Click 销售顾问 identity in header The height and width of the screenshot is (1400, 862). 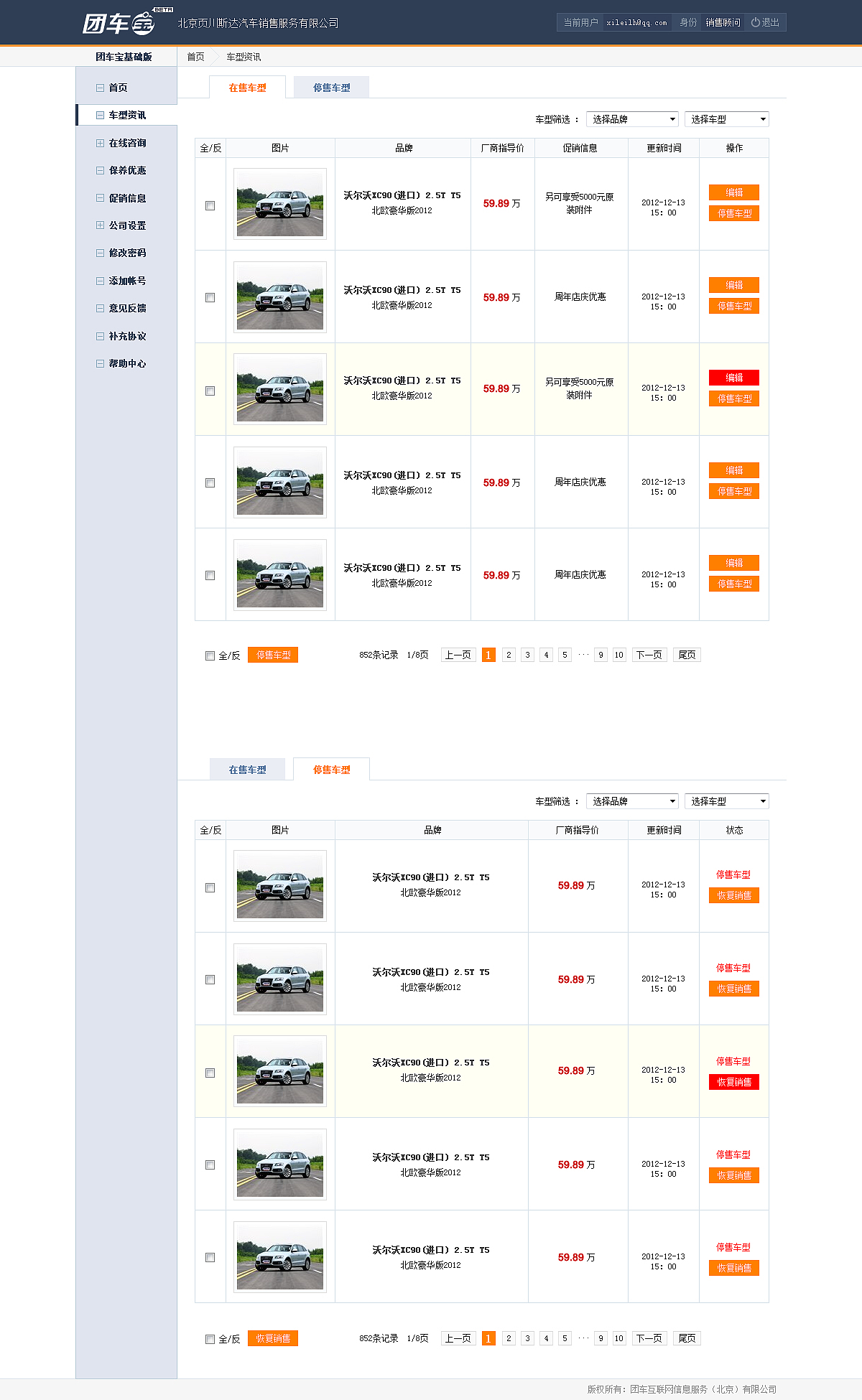[723, 22]
